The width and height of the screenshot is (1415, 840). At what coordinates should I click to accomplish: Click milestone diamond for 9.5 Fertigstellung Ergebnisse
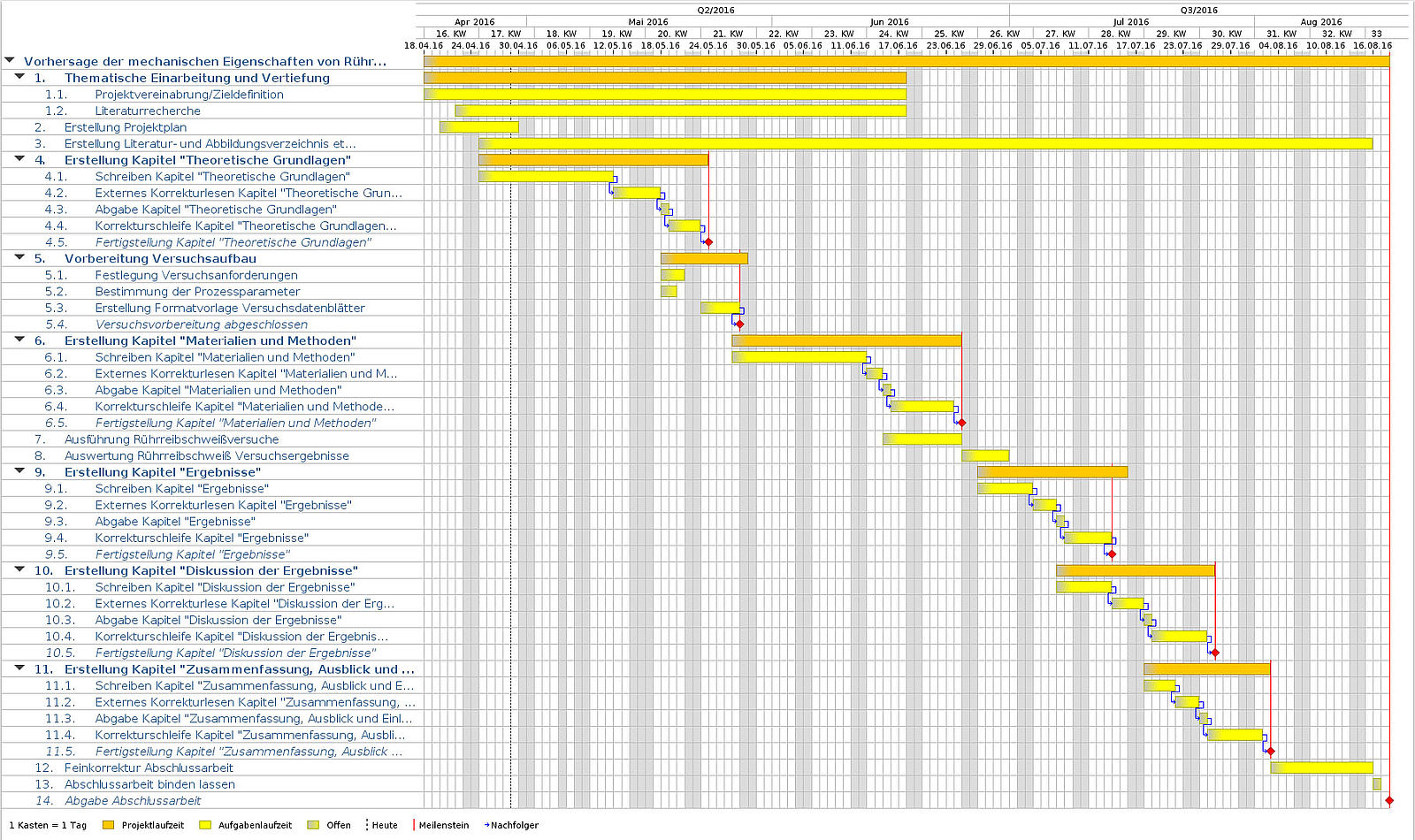point(1113,554)
